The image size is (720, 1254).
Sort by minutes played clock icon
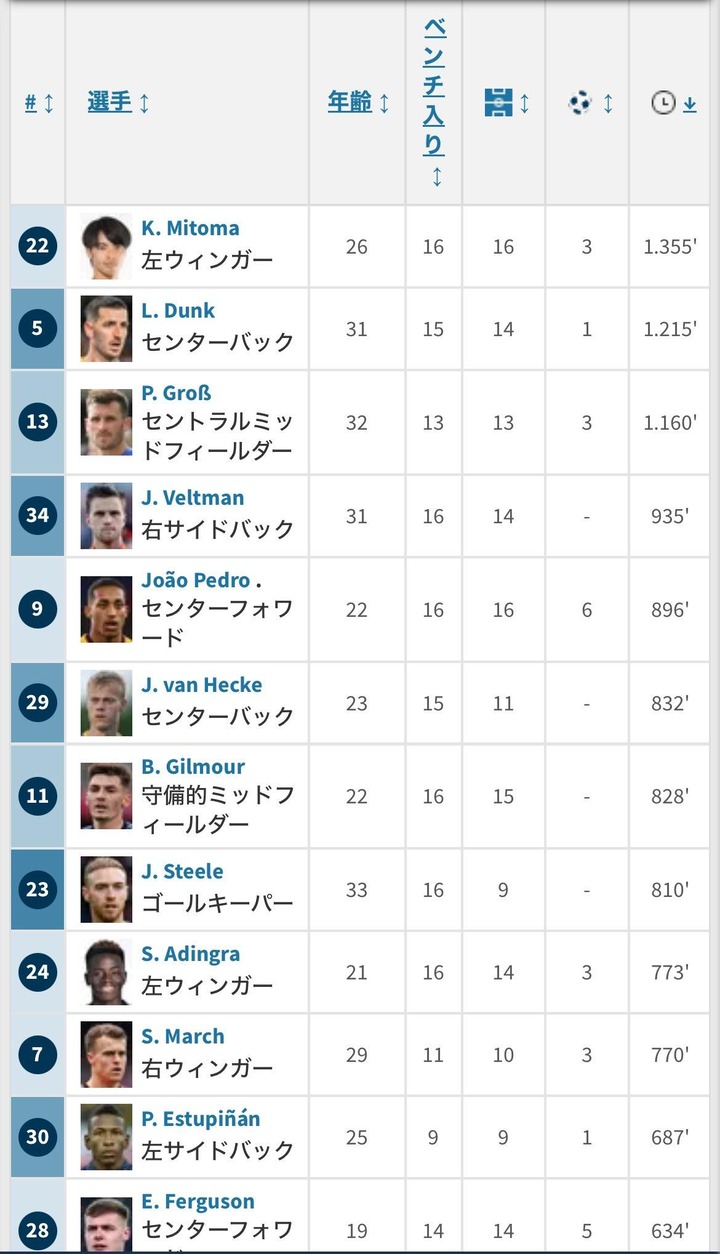coord(664,102)
